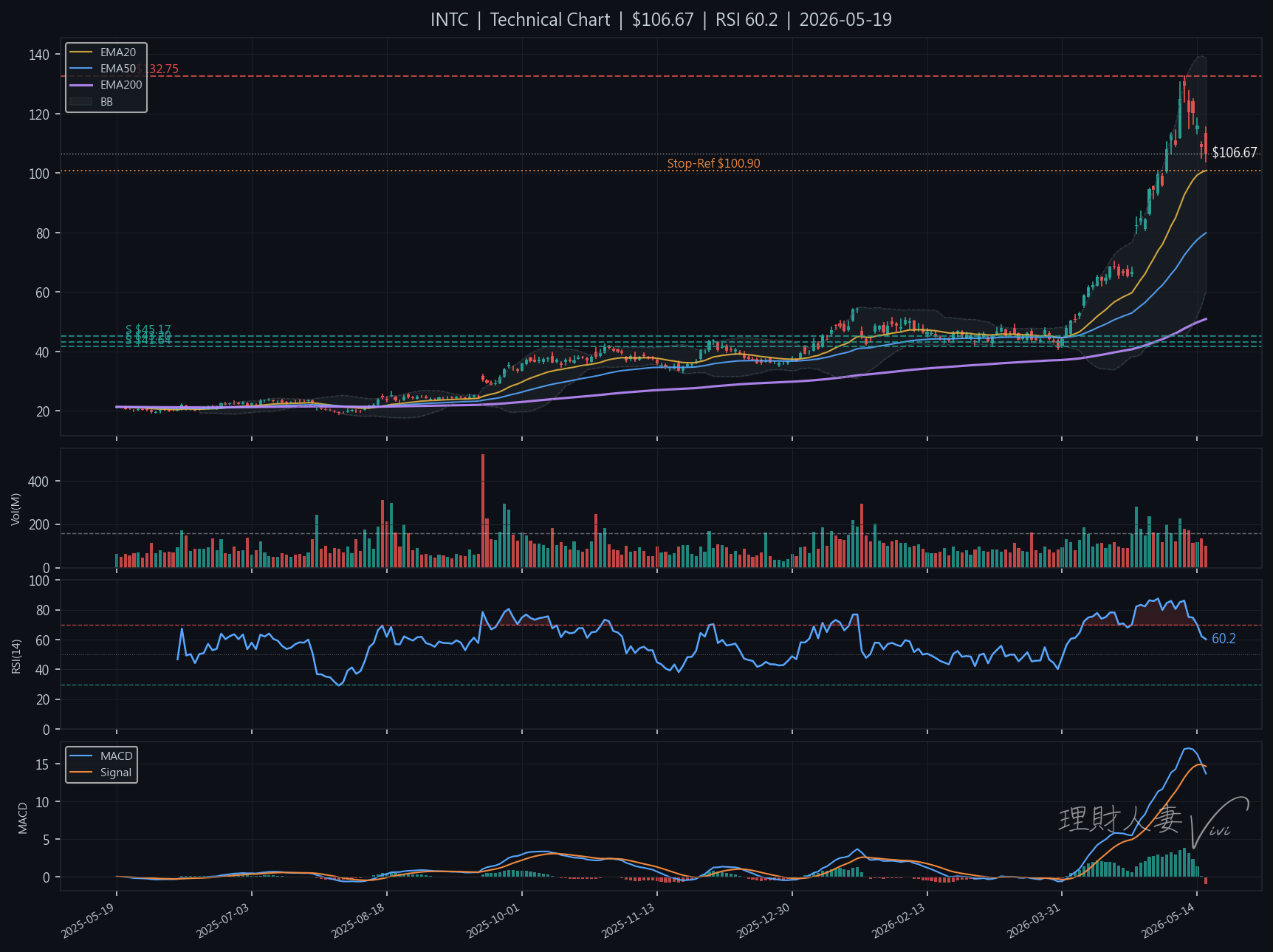
Task: Click the 20 tick on the RSI axis
Action: (x=43, y=700)
